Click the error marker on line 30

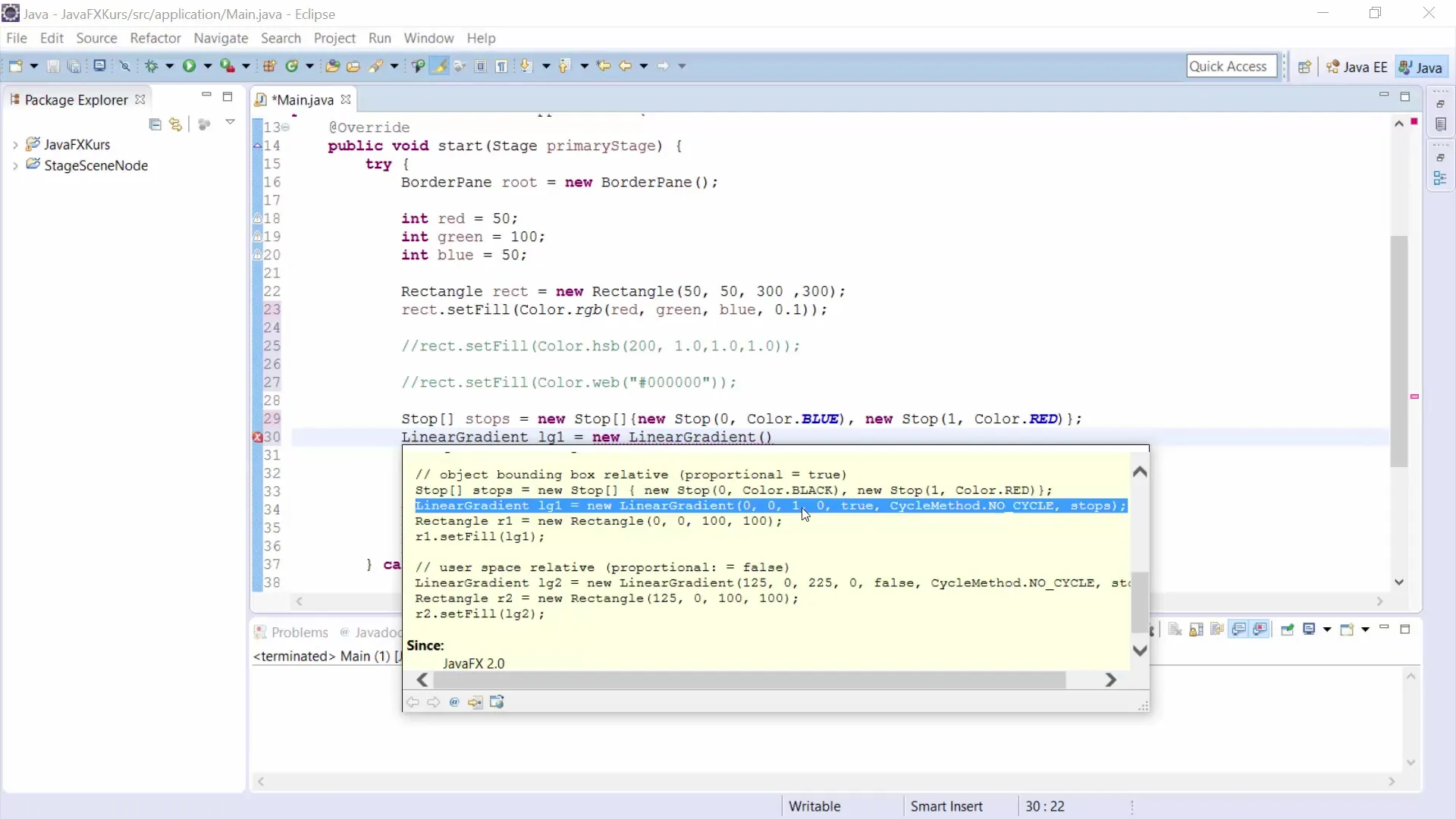[x=257, y=437]
